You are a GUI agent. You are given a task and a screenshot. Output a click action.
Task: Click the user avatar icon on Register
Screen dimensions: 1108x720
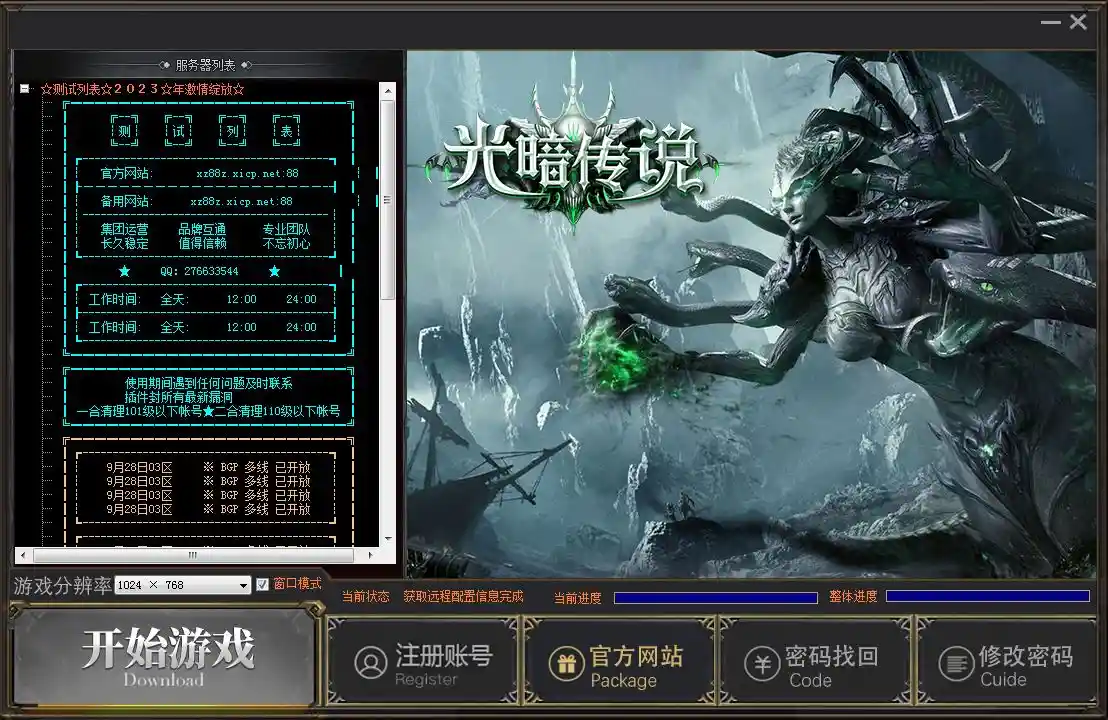point(370,663)
